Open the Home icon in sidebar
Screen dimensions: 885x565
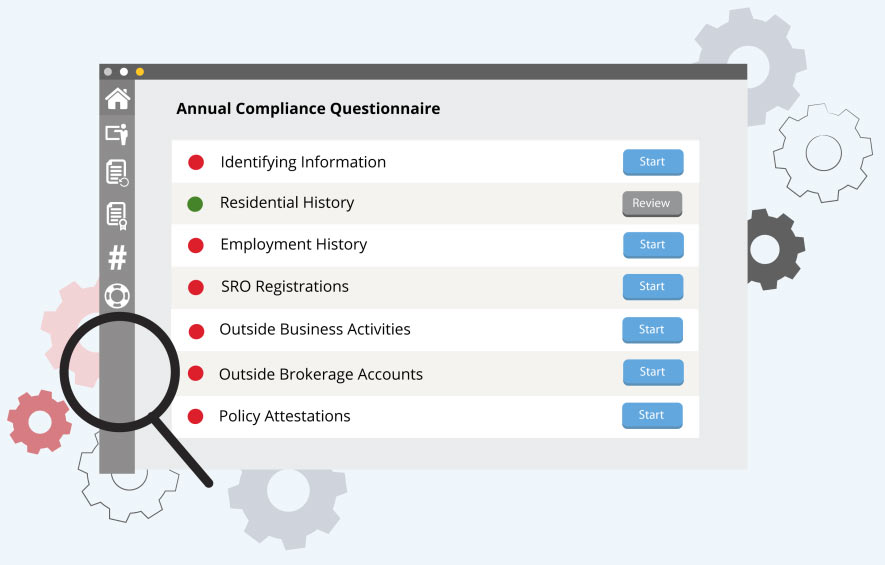117,99
